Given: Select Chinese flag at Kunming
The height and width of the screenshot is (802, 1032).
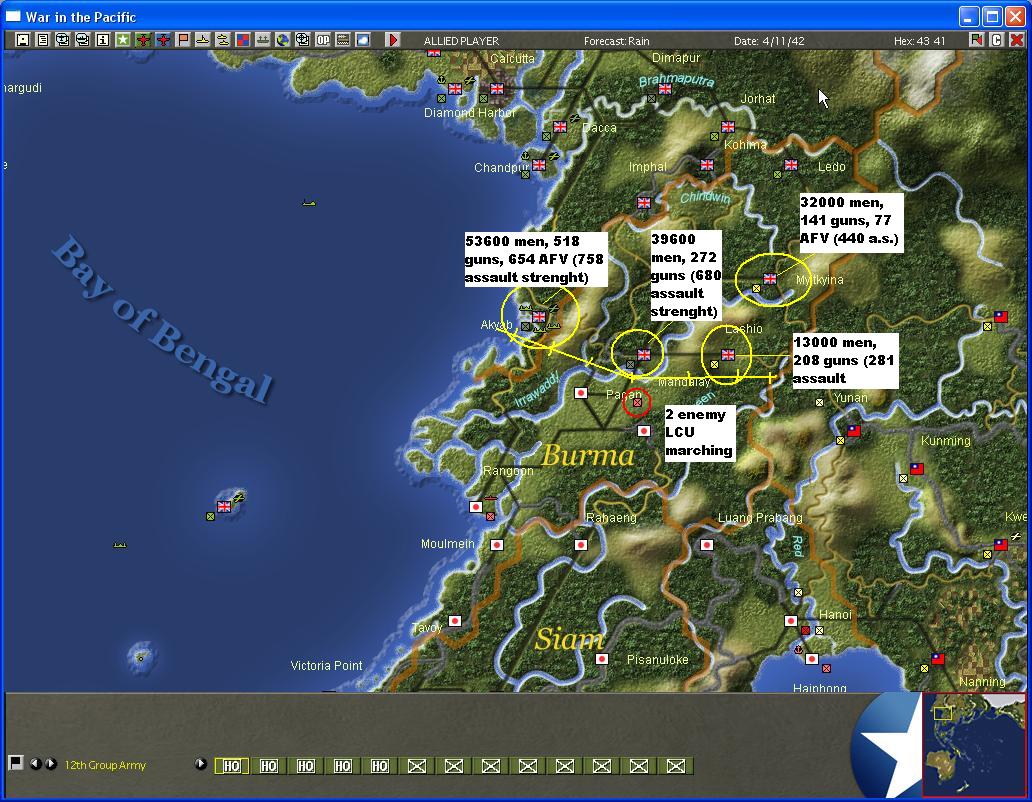Looking at the screenshot, I should 917,468.
